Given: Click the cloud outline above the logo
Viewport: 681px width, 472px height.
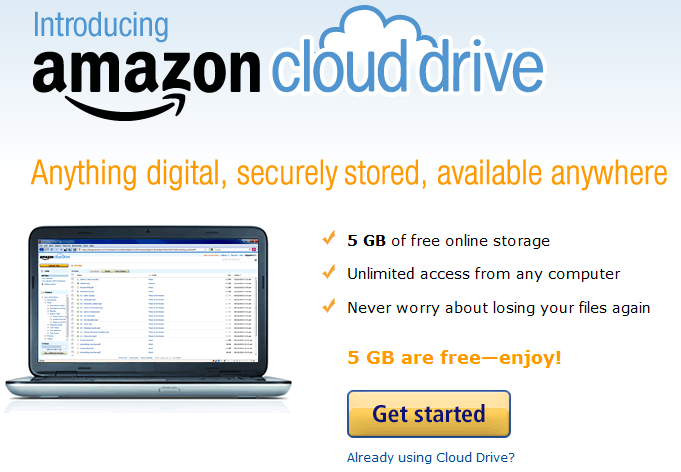Looking at the screenshot, I should 376,27.
